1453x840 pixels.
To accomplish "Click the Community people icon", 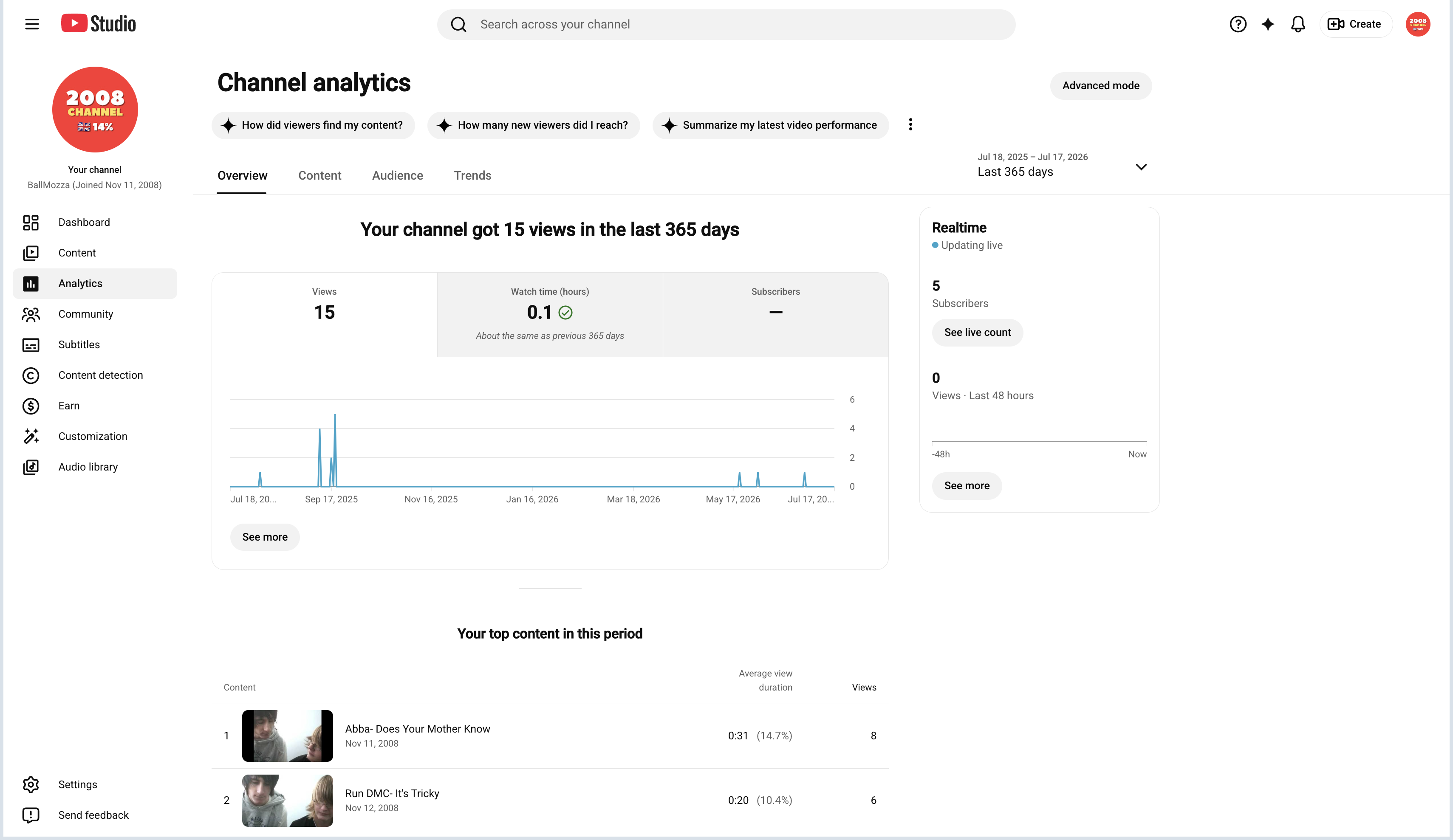I will [31, 314].
